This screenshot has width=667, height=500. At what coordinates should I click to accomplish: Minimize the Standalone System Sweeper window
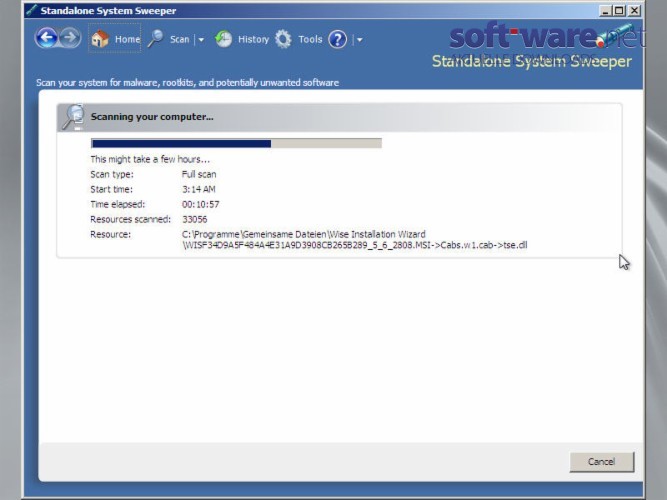605,11
